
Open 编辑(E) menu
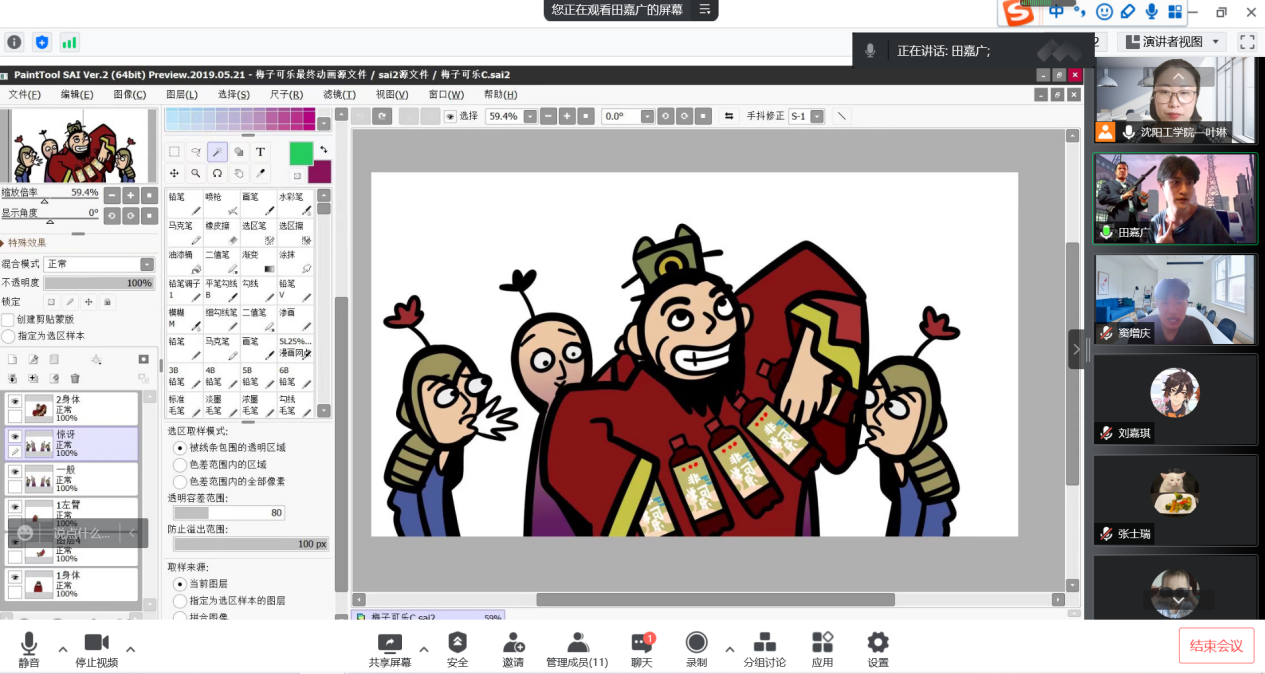(x=77, y=94)
